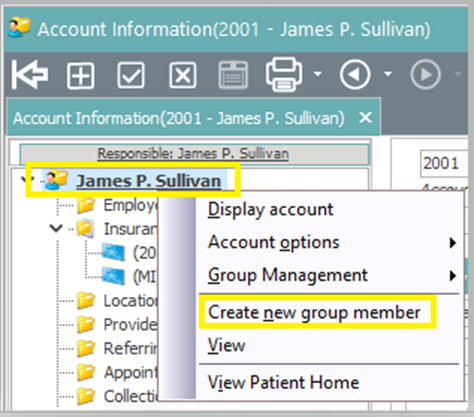Image resolution: width=474 pixels, height=417 pixels.
Task: Choose View Patient Home menu entry
Action: point(283,382)
